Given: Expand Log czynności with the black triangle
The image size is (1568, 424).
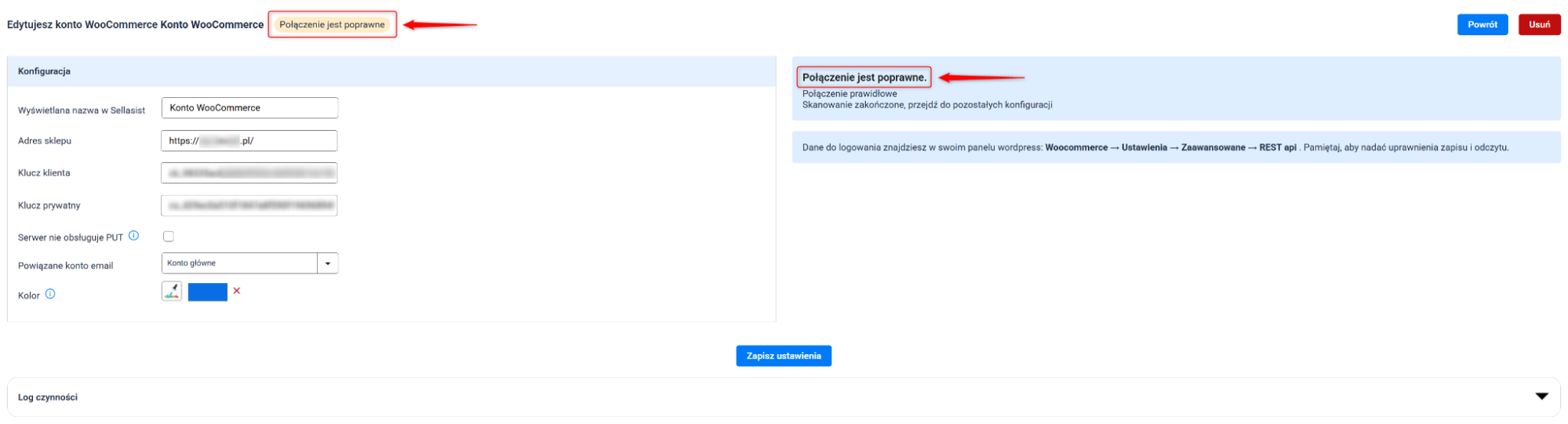Looking at the screenshot, I should 1541,397.
